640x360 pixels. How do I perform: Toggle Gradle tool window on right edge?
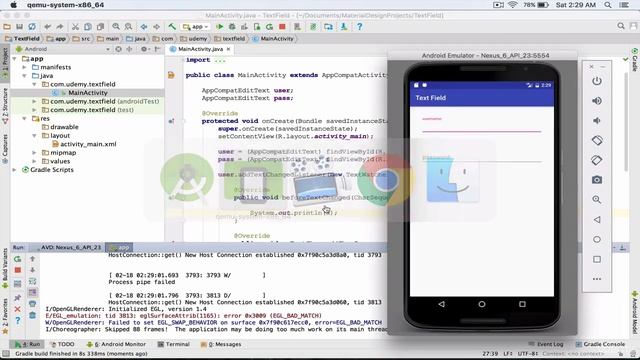click(635, 60)
